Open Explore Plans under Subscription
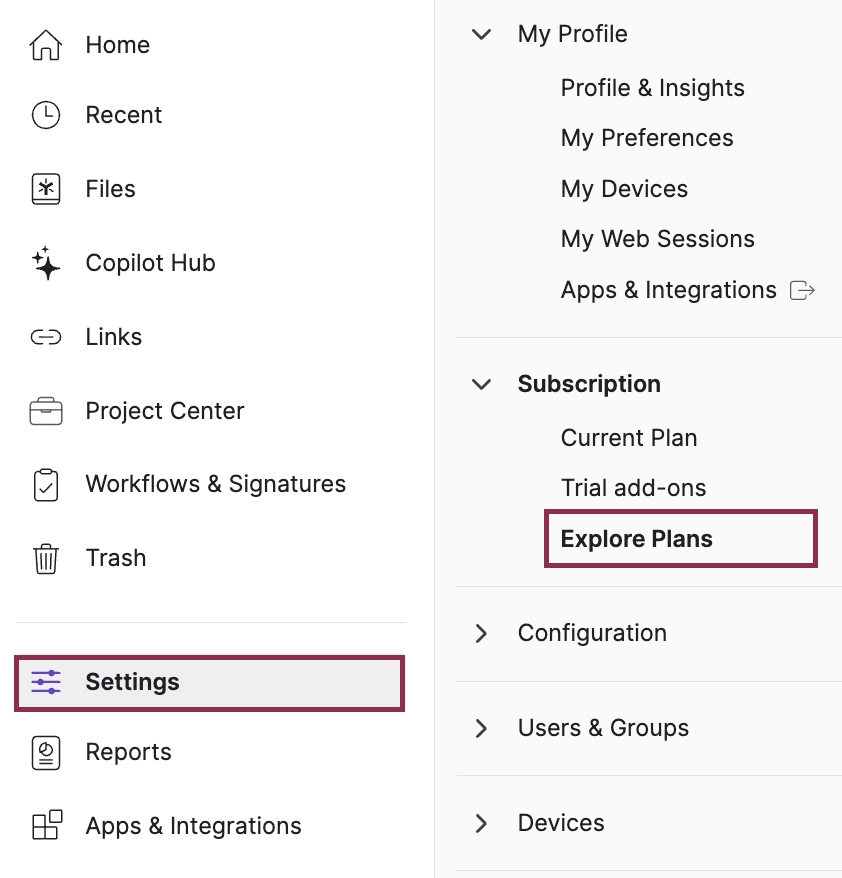 point(637,539)
